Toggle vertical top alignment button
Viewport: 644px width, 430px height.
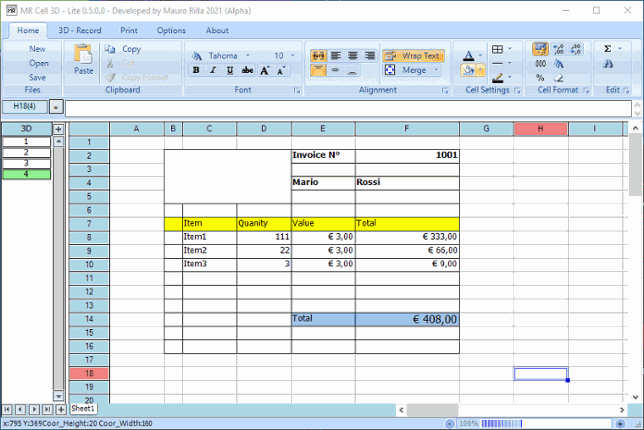pos(318,70)
